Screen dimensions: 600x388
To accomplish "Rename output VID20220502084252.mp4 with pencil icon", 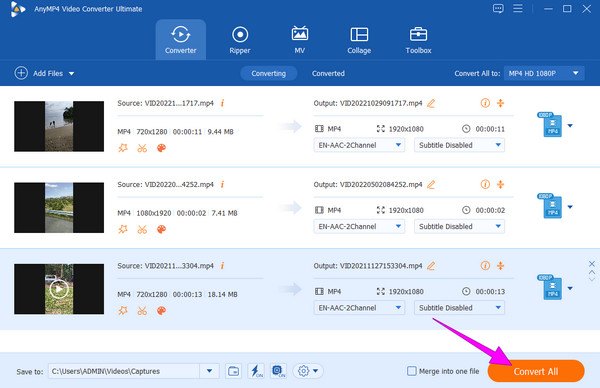I will (431, 185).
